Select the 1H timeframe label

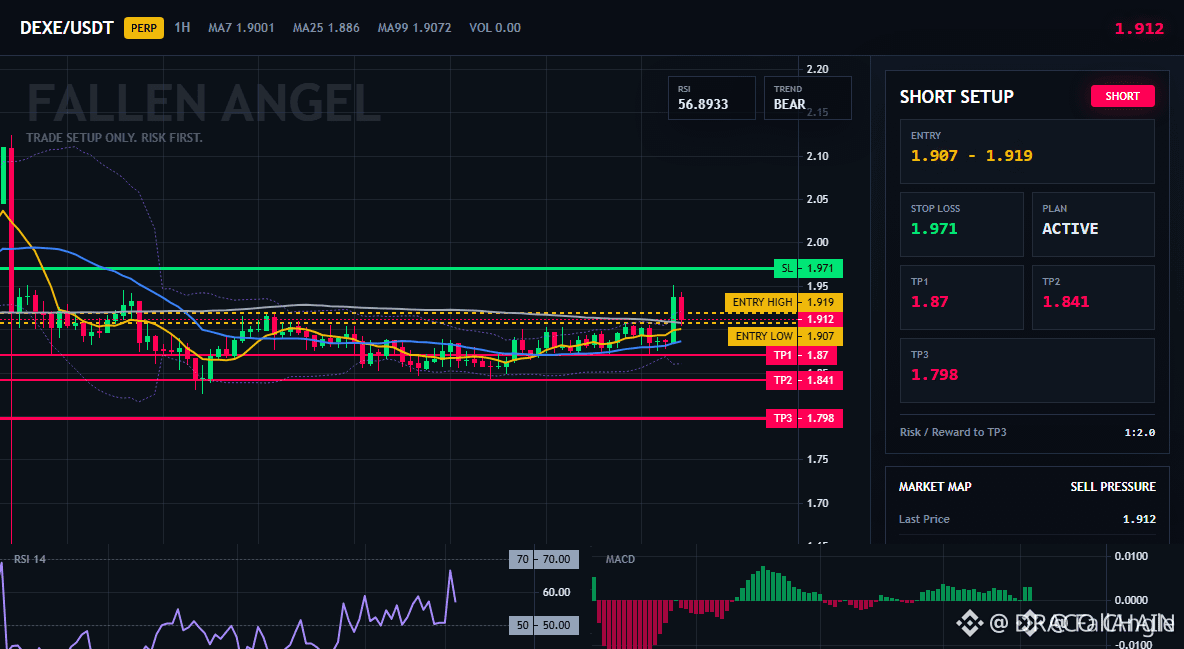click(182, 27)
